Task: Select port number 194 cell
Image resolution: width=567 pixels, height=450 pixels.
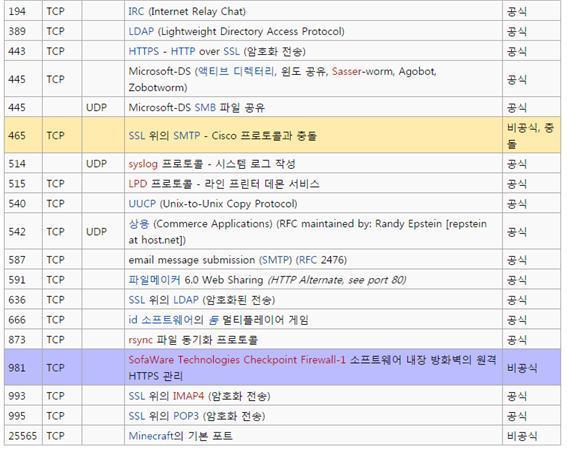Action: [x=24, y=11]
